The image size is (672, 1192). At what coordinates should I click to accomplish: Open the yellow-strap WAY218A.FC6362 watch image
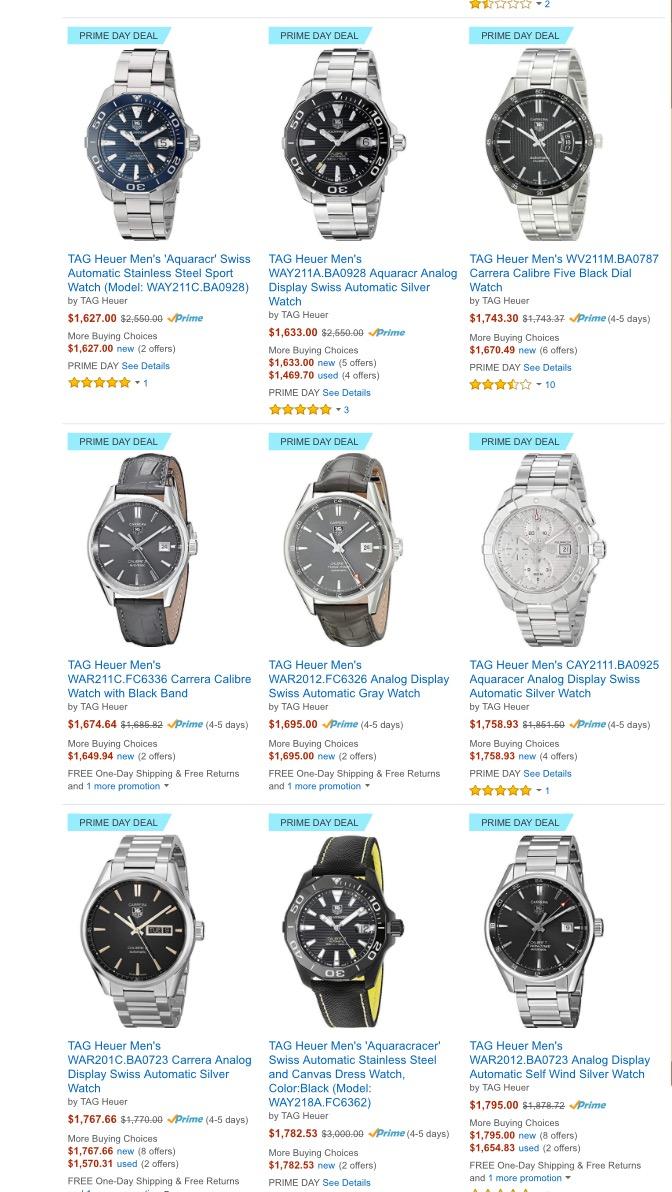tap(344, 931)
